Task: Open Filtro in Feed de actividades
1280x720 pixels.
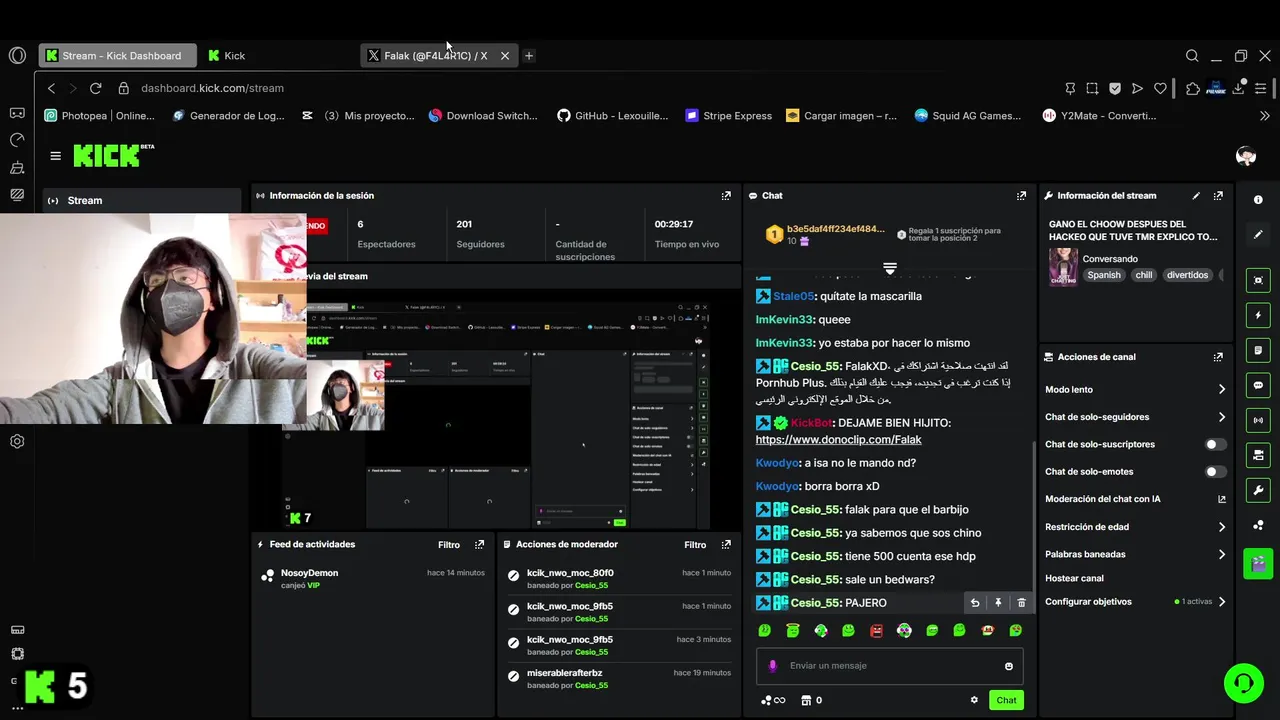Action: pos(449,545)
